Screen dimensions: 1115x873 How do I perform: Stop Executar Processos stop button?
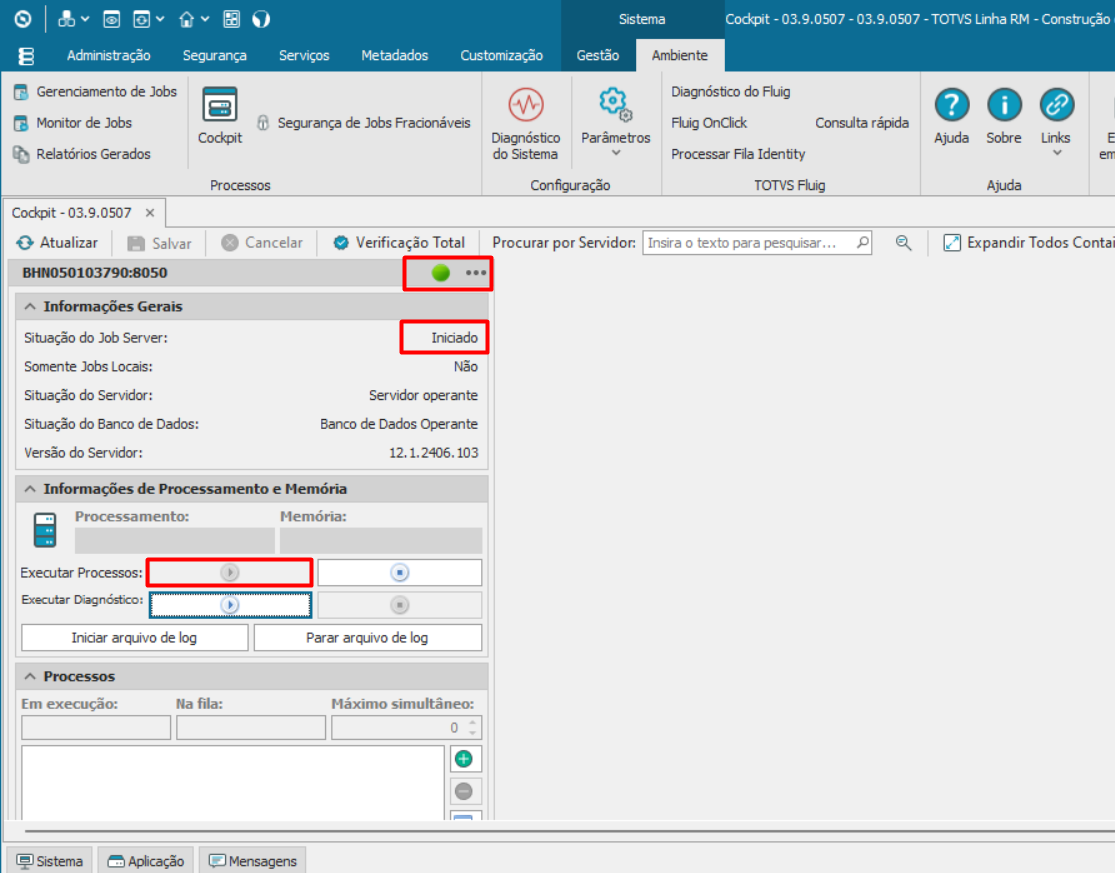point(400,572)
